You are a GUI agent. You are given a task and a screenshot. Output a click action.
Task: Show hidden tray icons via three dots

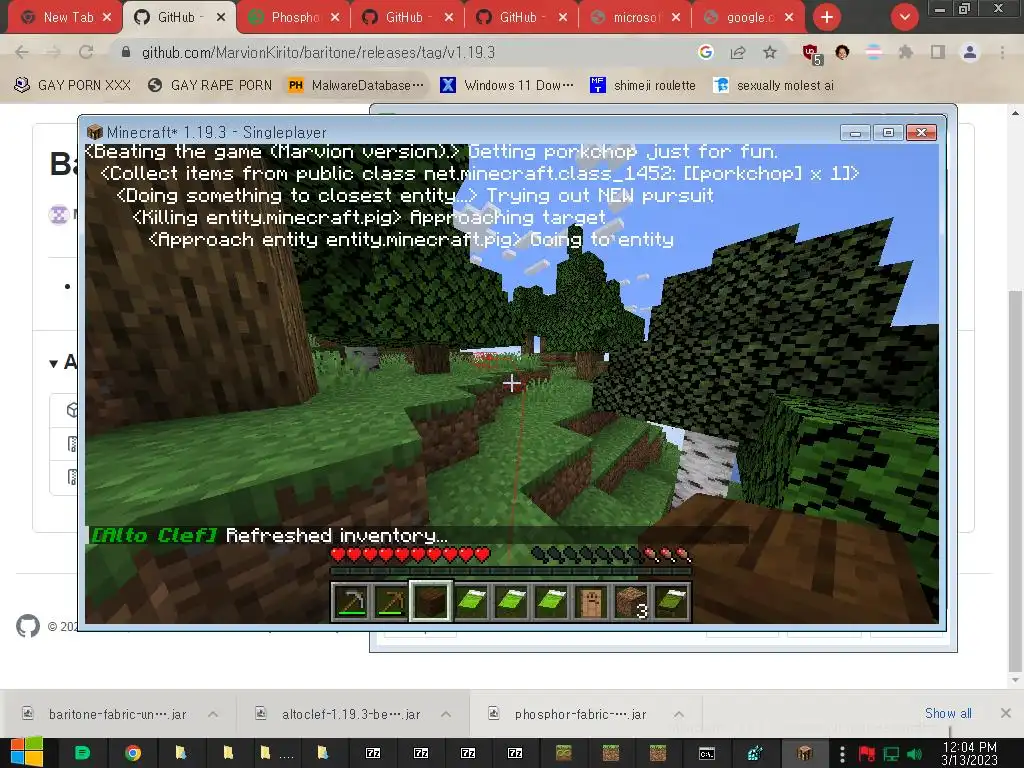click(842, 753)
